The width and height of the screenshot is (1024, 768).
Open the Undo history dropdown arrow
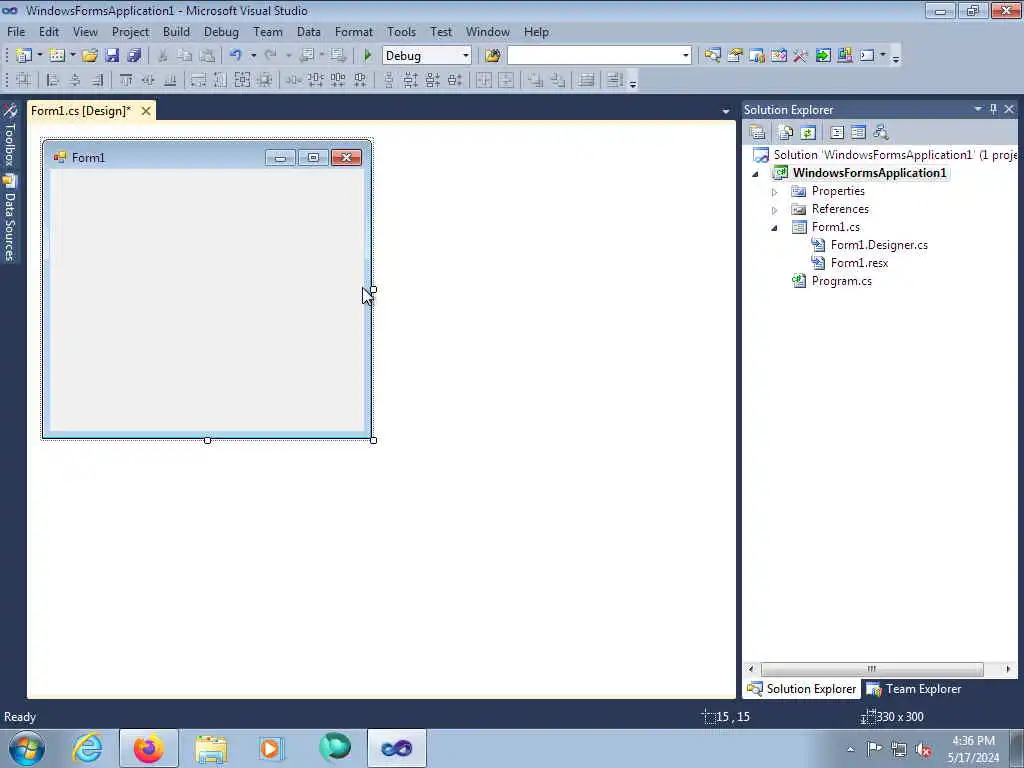(253, 56)
